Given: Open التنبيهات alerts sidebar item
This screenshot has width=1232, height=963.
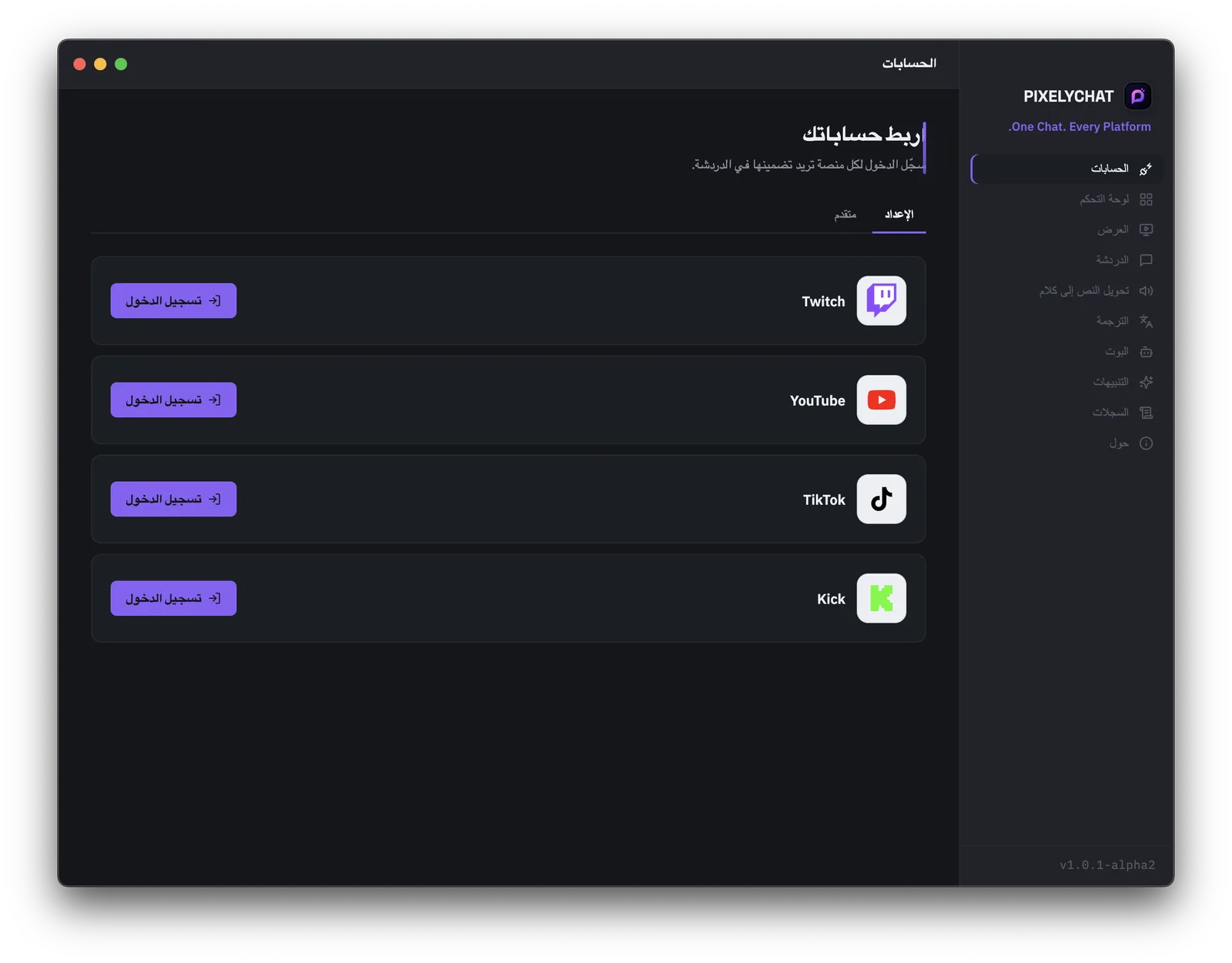Looking at the screenshot, I should (x=1066, y=382).
